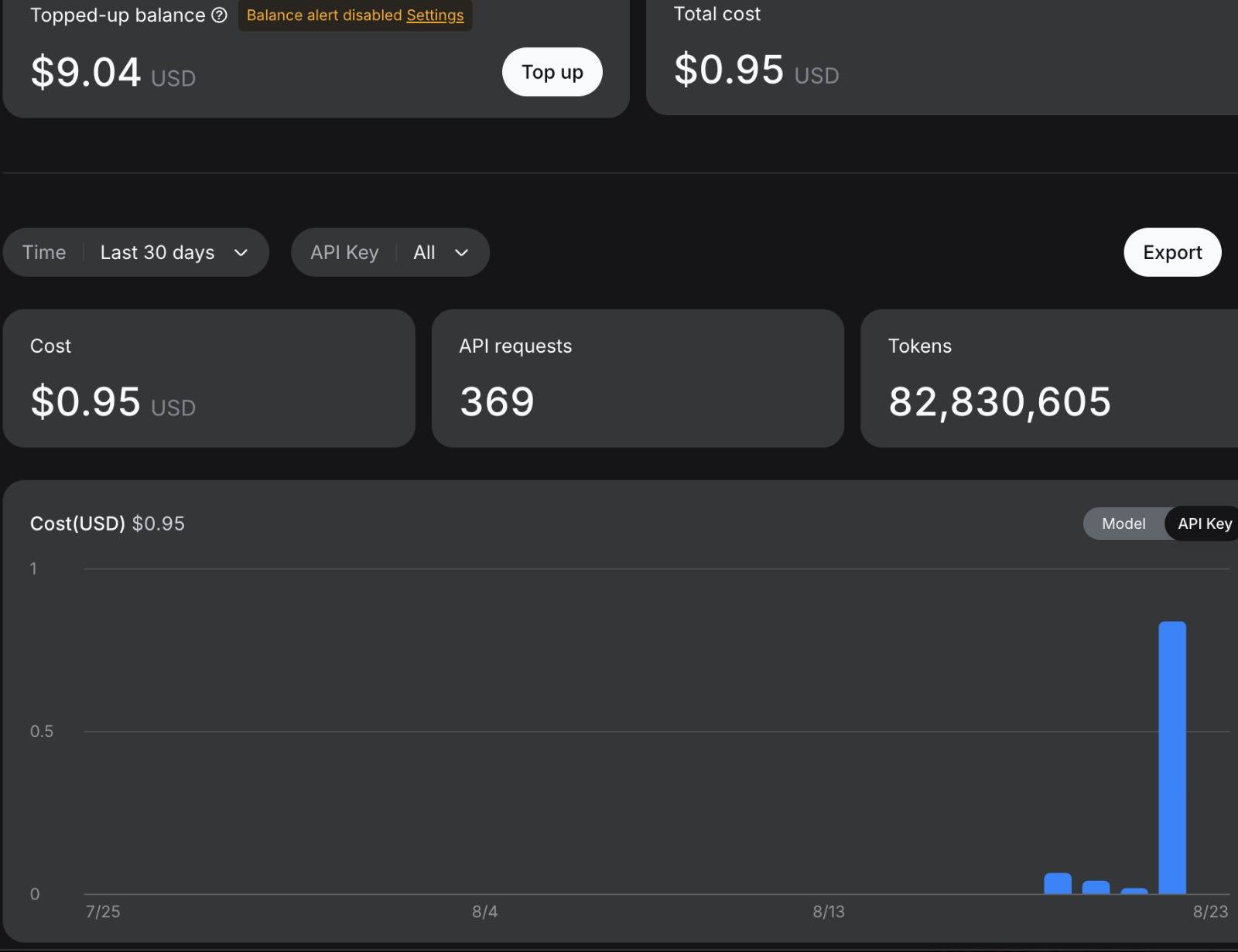Click the Export button

1172,252
